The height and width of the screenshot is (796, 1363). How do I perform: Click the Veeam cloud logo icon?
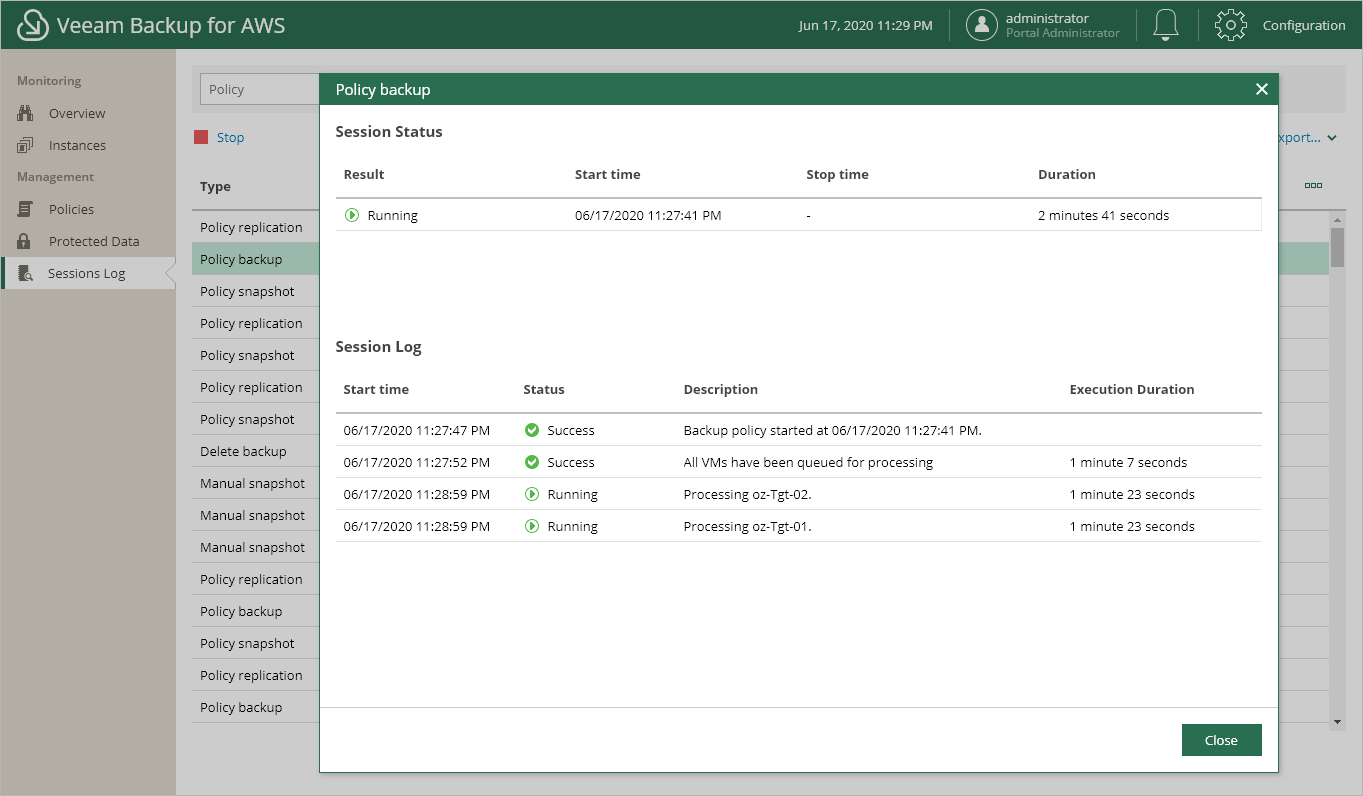(x=33, y=25)
